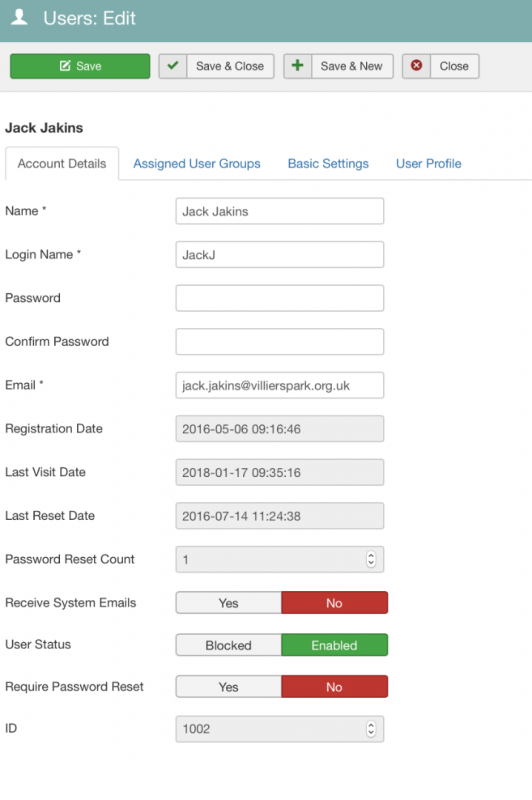Open the Assigned User Groups tab

click(197, 163)
